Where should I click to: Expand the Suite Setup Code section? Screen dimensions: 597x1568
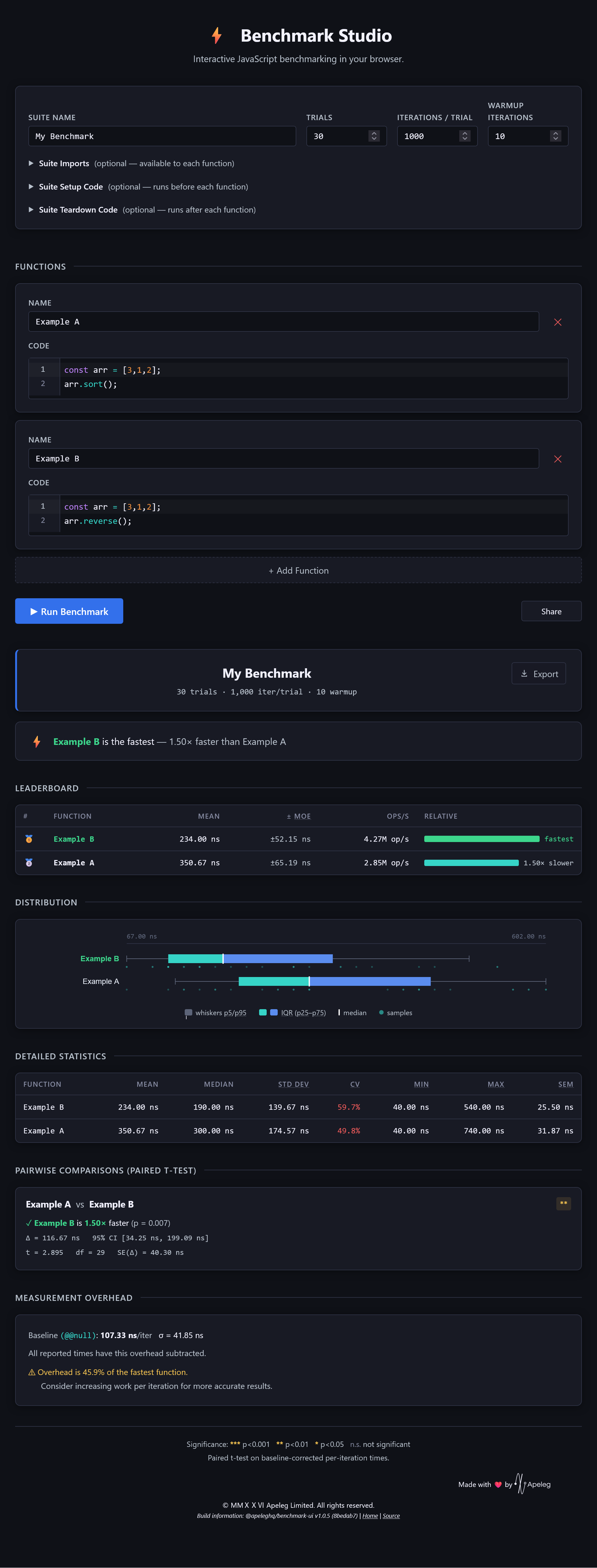point(70,187)
